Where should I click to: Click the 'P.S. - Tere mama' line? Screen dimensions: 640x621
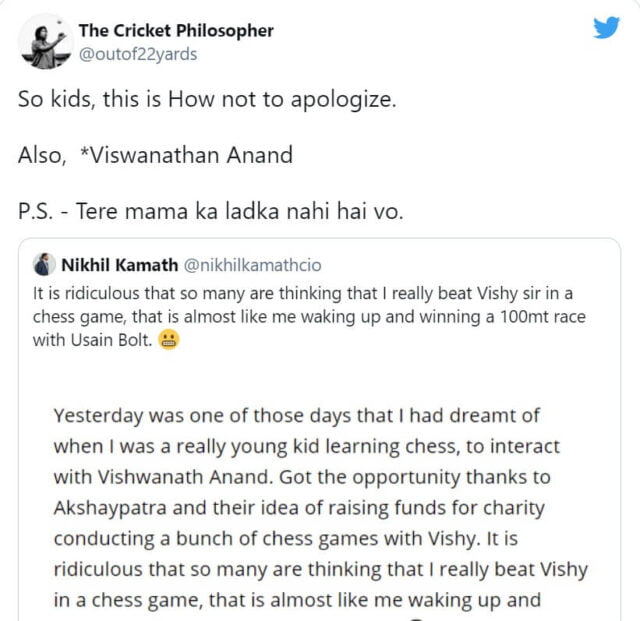coord(210,212)
